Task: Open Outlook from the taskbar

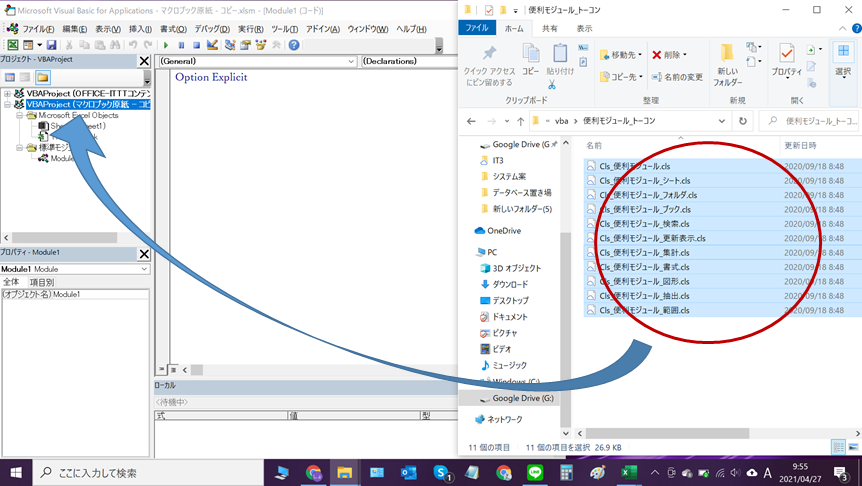Action: coord(408,473)
